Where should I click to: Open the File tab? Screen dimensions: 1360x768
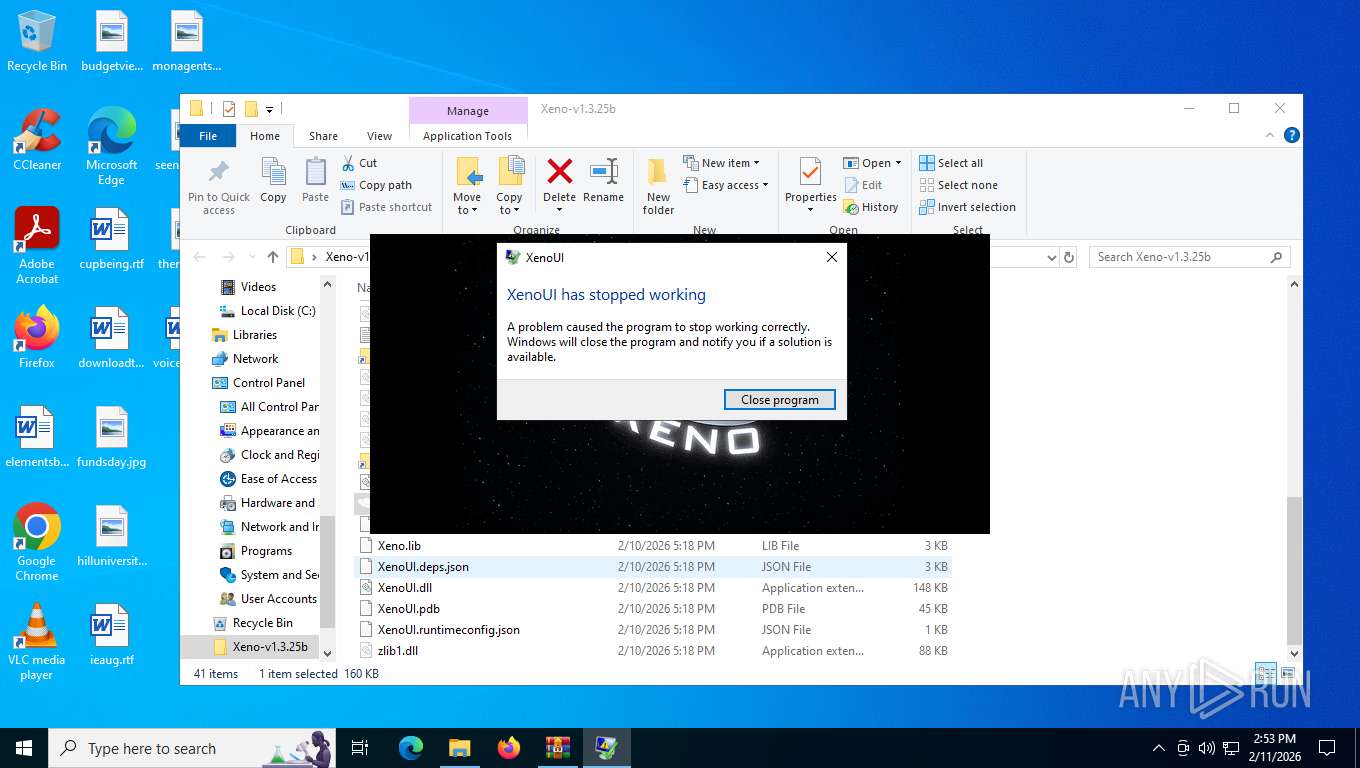pyautogui.click(x=208, y=136)
